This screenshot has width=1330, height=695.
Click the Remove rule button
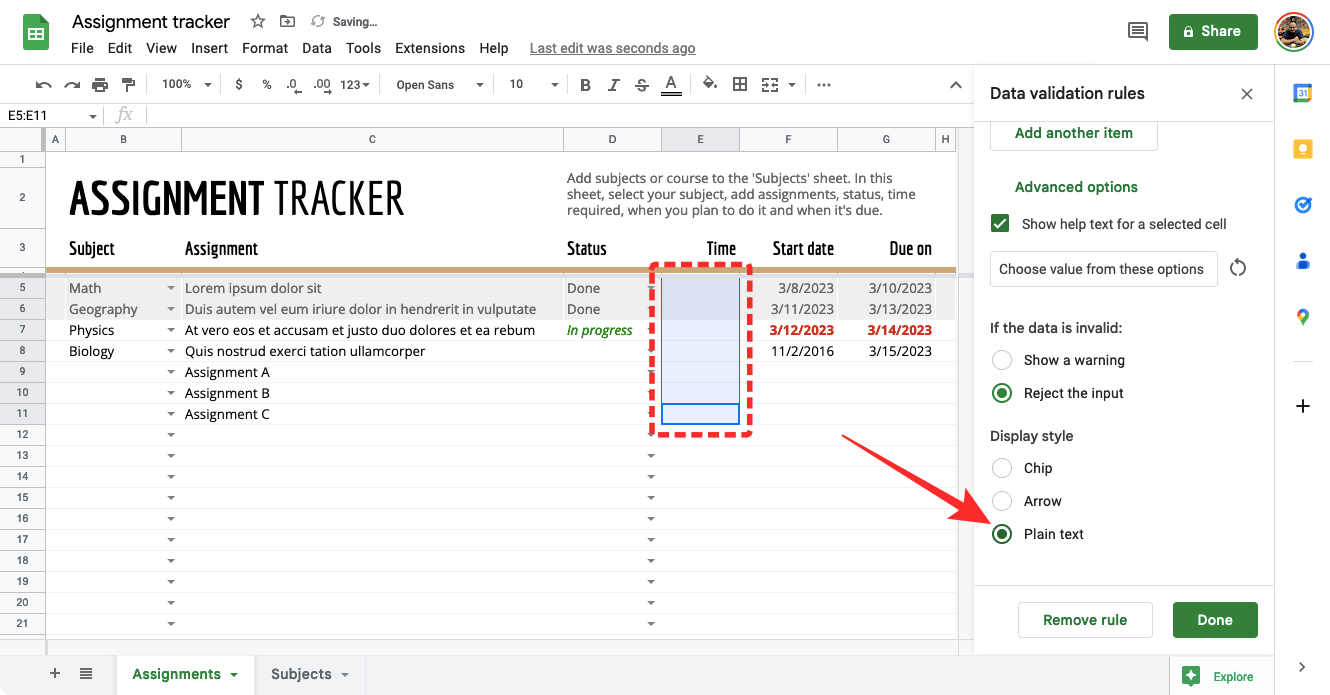click(x=1085, y=620)
